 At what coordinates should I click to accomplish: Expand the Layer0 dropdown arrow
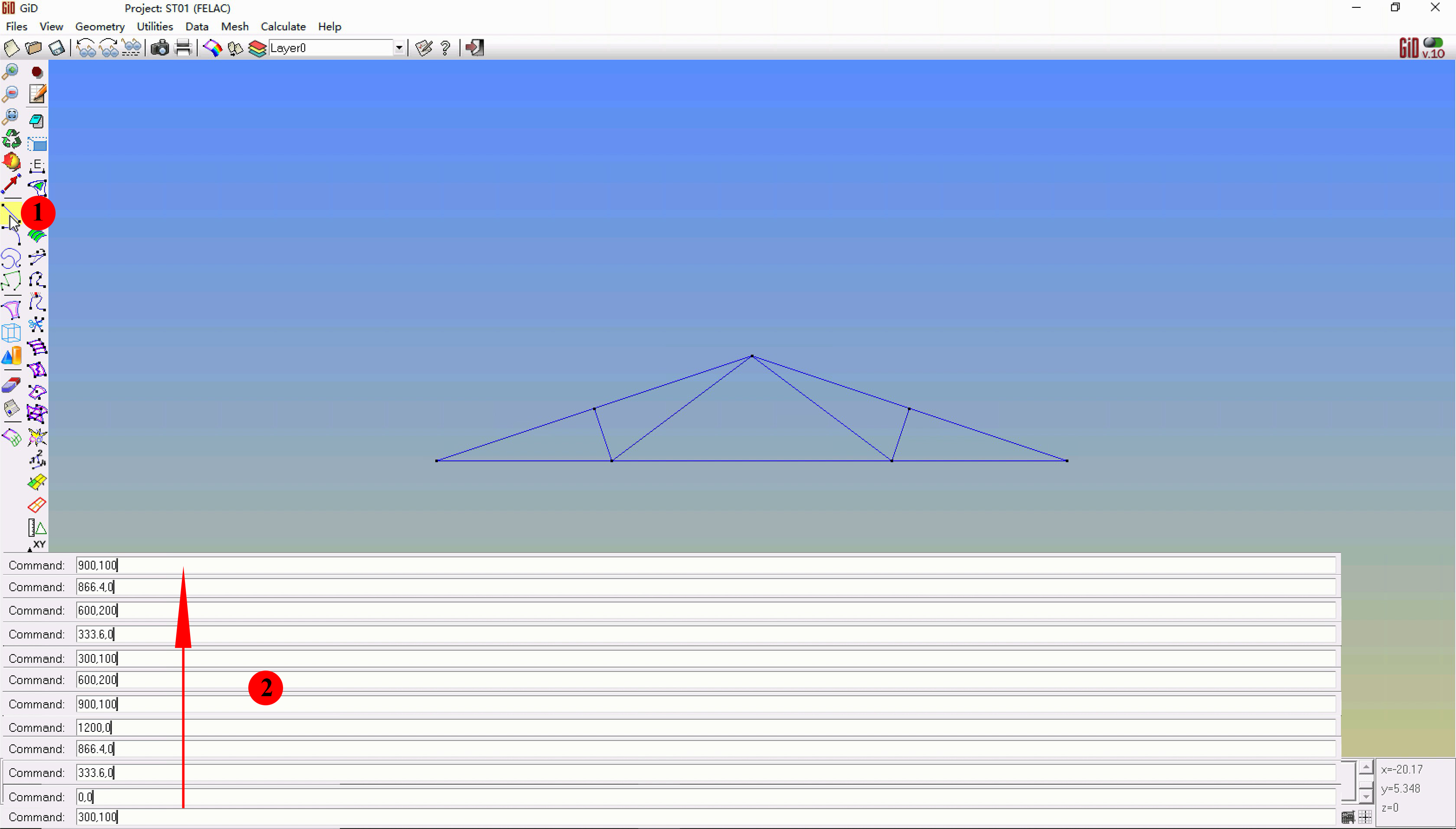(399, 48)
